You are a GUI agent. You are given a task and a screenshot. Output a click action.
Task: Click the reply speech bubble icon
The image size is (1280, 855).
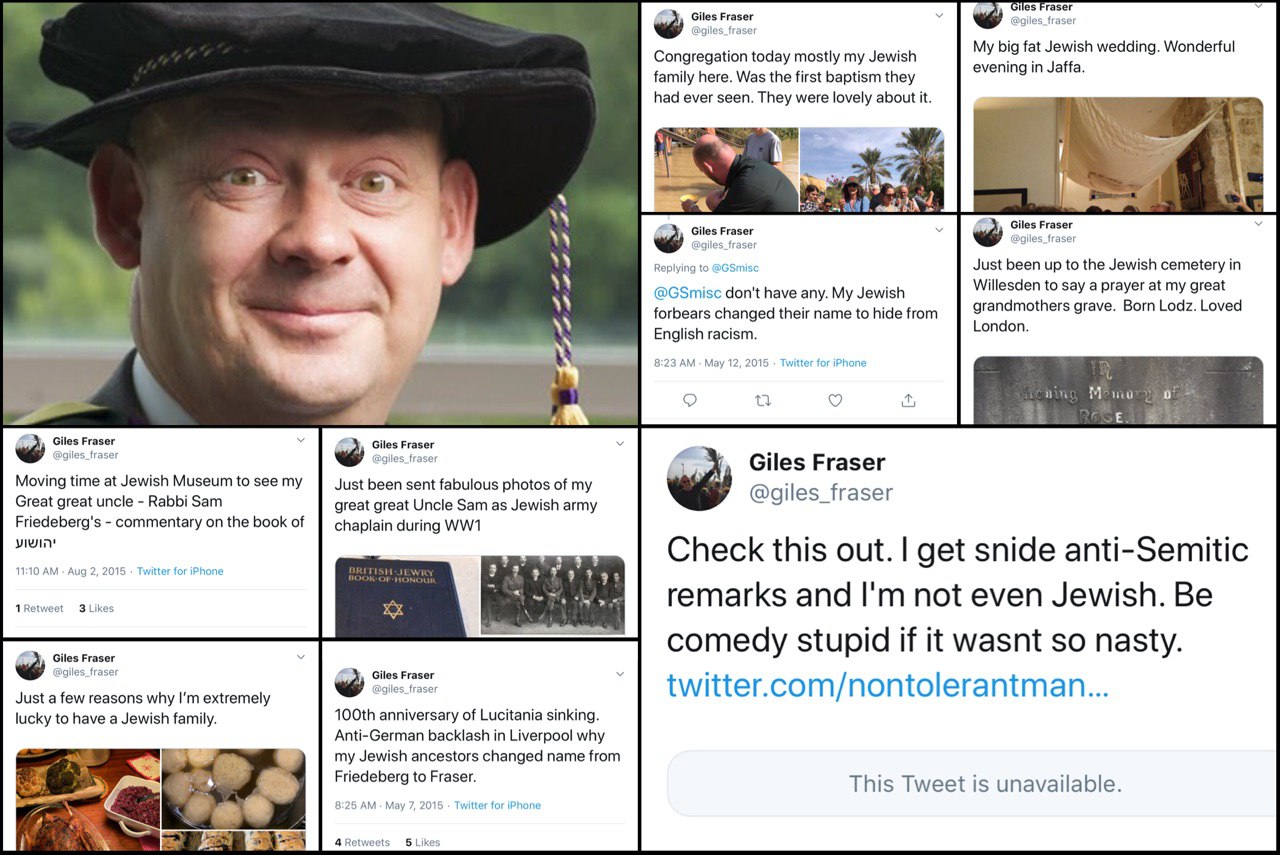pos(690,400)
